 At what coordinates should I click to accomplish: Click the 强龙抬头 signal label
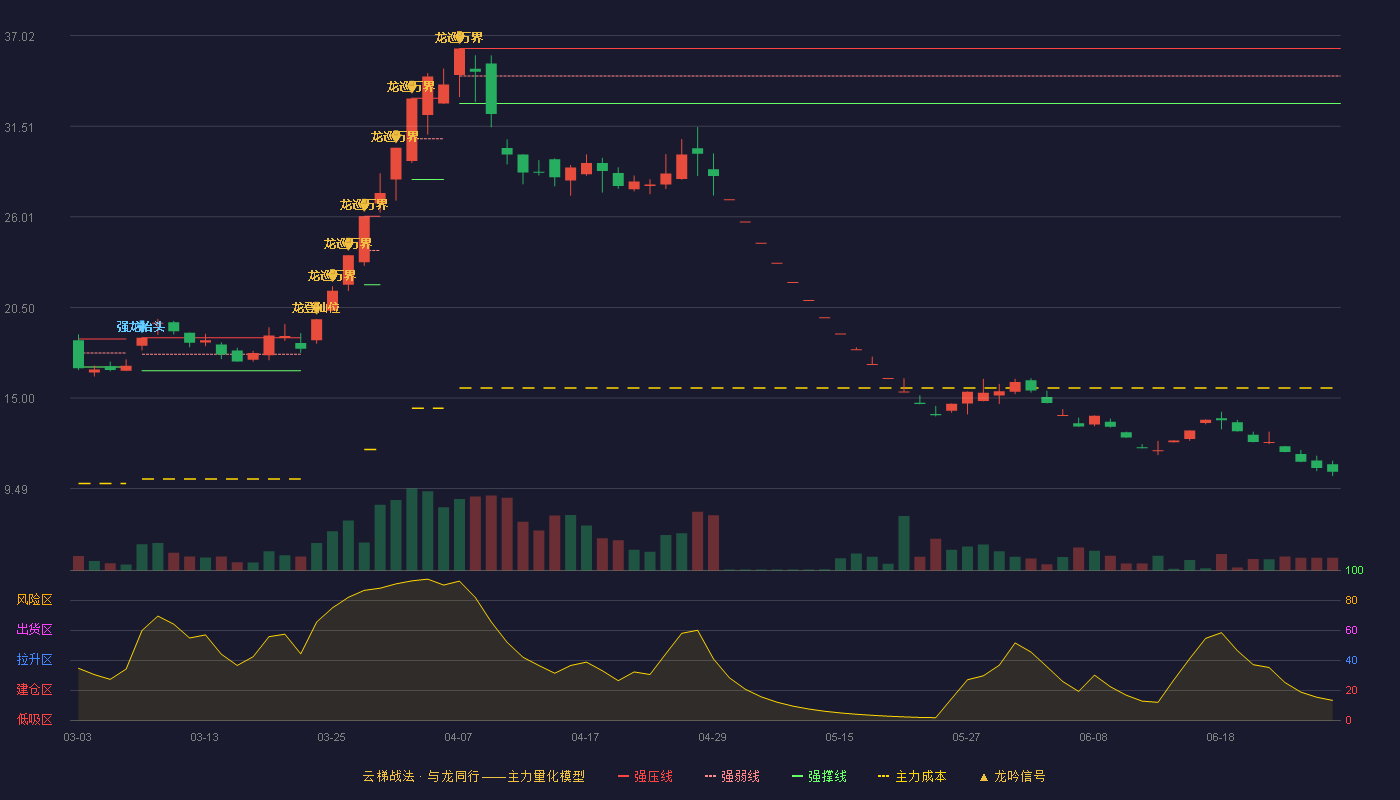pos(141,326)
